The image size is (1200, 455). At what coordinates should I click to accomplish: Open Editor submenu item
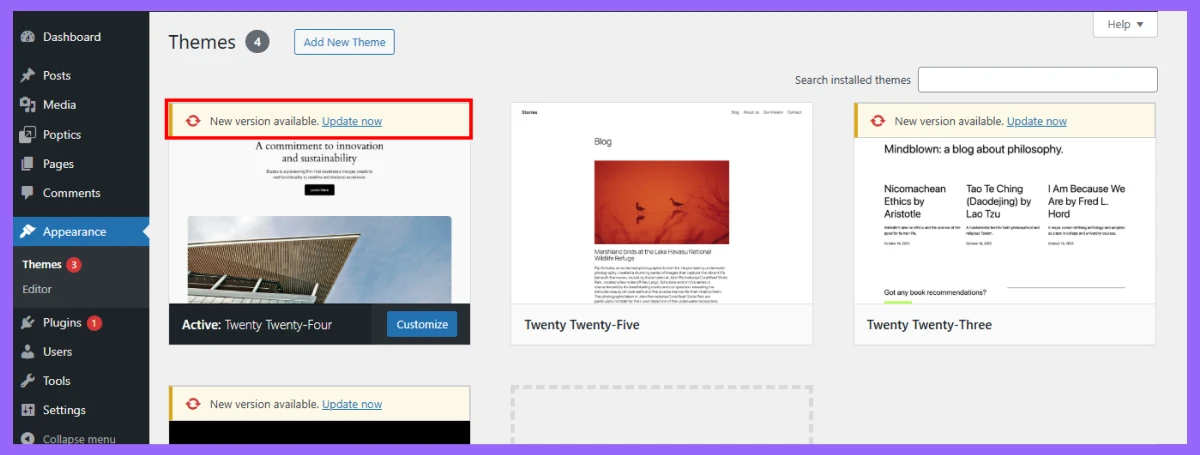click(x=37, y=289)
